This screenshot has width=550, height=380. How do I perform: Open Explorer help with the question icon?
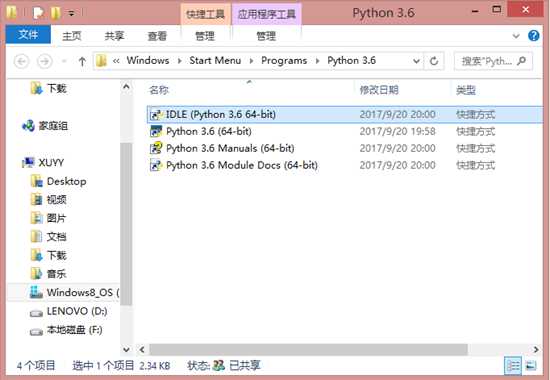coord(534,35)
